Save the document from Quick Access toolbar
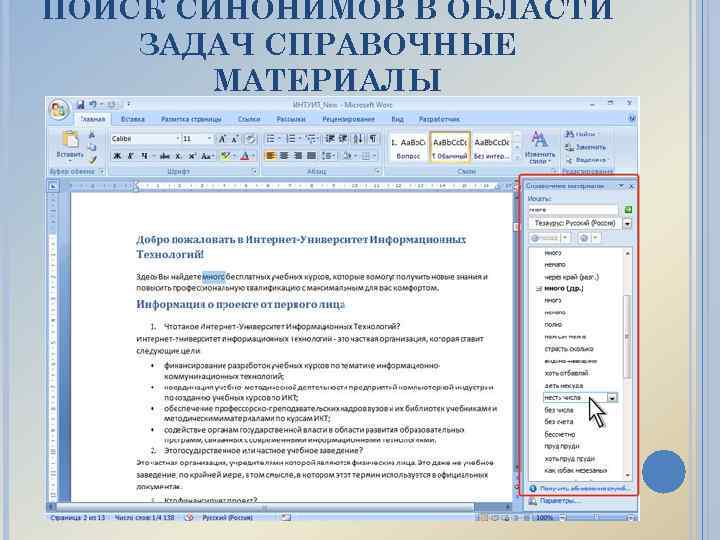The width and height of the screenshot is (720, 540). [80, 105]
